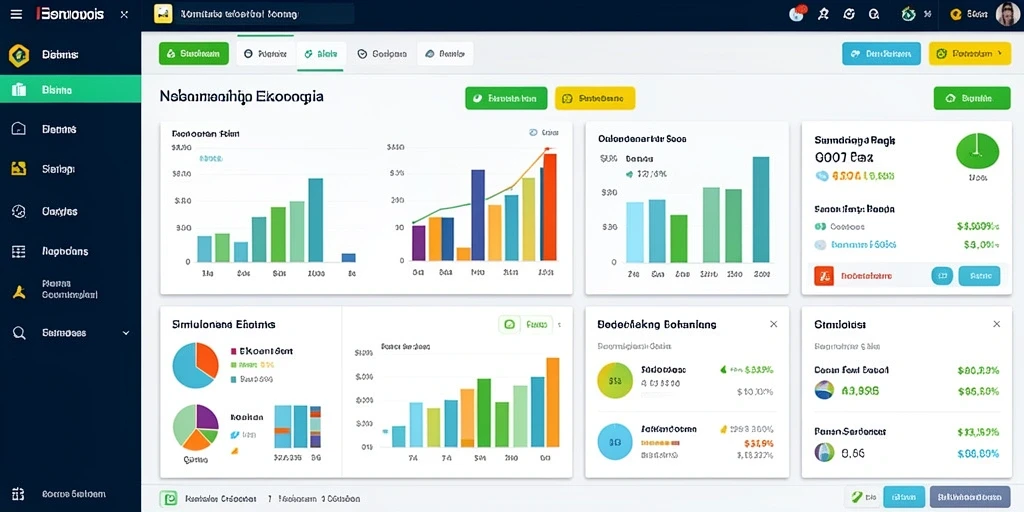Image resolution: width=1024 pixels, height=512 pixels.
Task: Expand the chevron next to the green outlined button
Action: pyautogui.click(x=559, y=324)
